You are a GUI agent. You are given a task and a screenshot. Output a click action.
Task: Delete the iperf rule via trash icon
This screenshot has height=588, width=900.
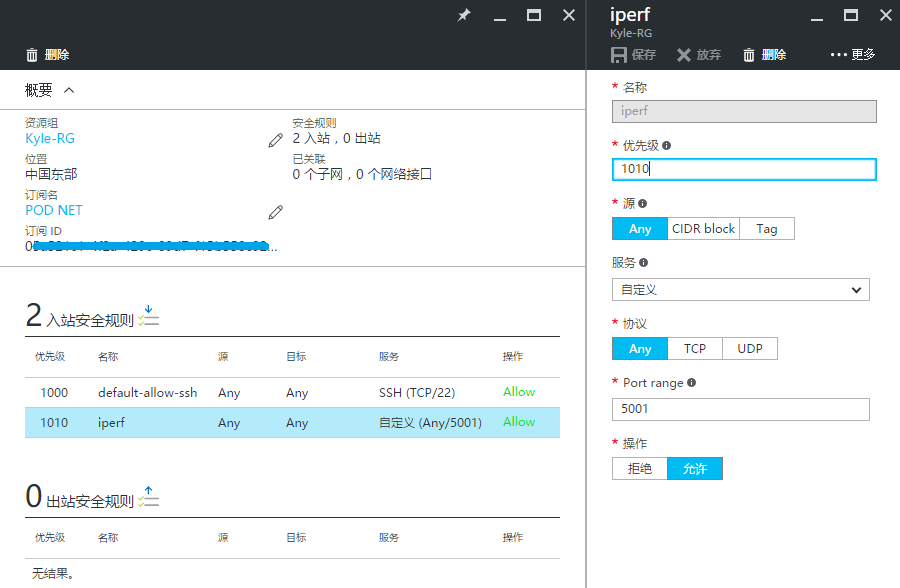(x=749, y=55)
